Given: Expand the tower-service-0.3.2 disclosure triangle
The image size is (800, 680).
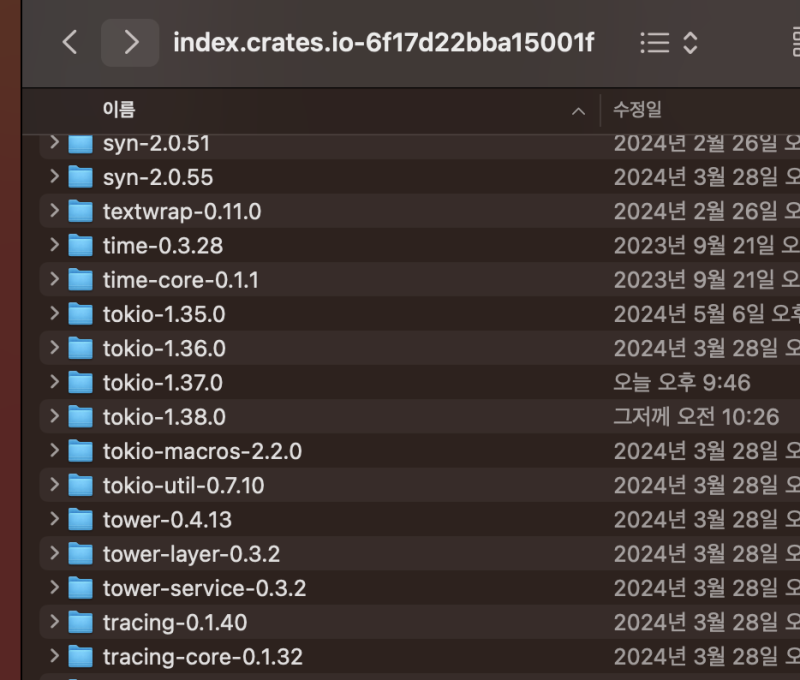Looking at the screenshot, I should point(54,588).
